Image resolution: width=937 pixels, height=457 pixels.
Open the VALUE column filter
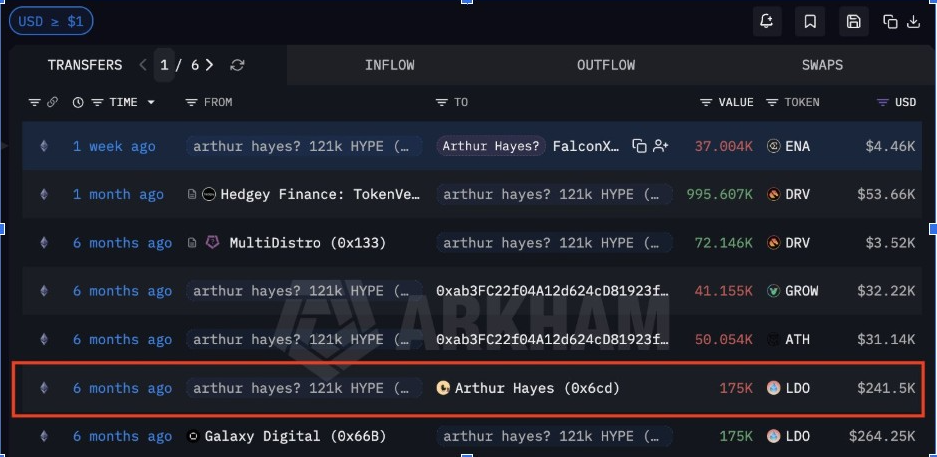pos(706,102)
